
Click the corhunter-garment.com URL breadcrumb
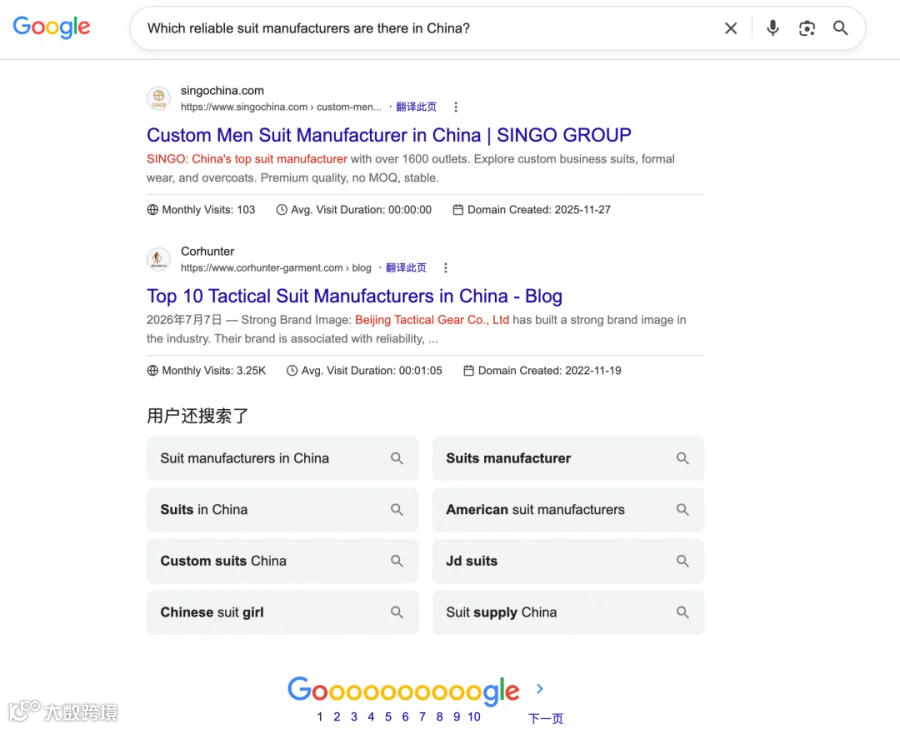pos(276,267)
